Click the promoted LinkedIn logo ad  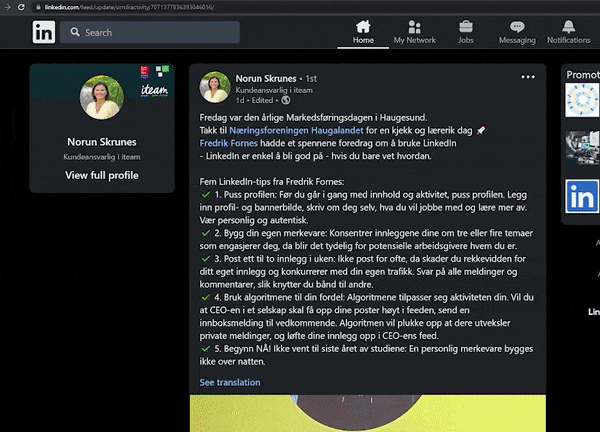click(x=582, y=196)
